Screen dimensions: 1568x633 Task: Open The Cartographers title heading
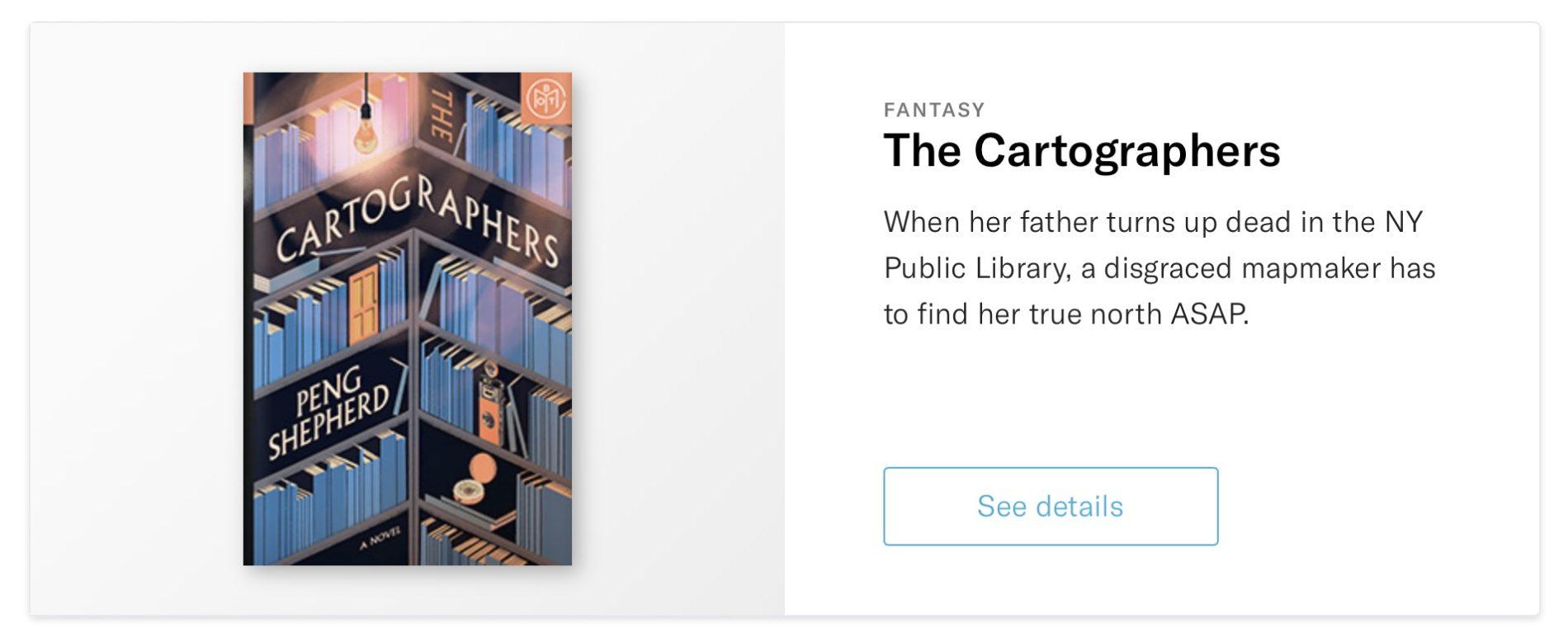[x=1081, y=151]
